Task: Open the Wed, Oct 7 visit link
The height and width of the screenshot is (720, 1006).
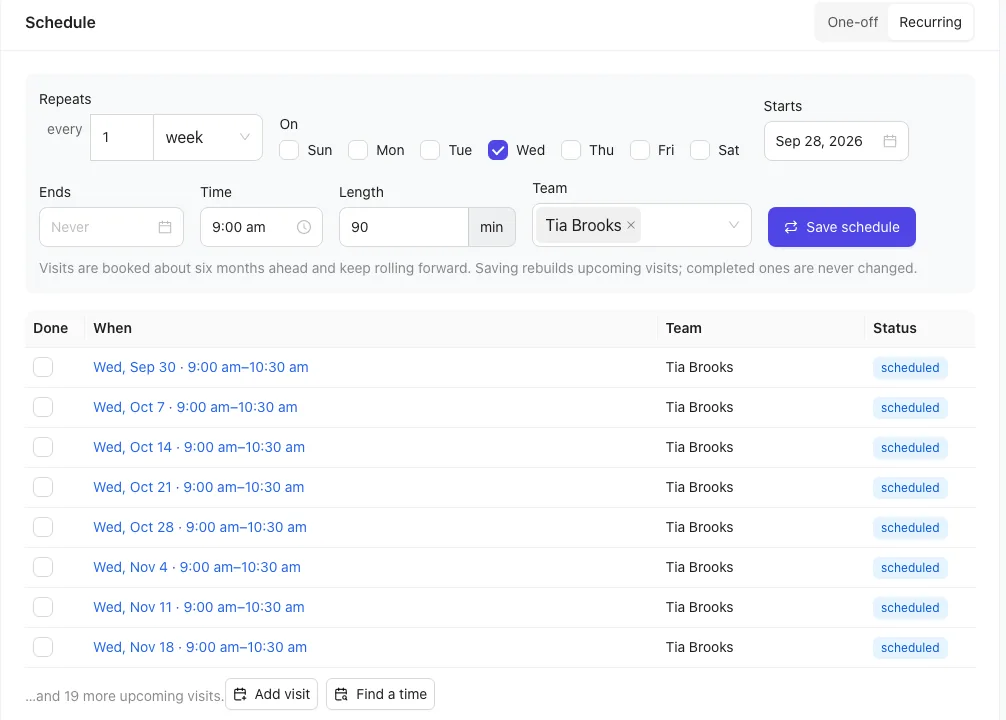Action: click(x=195, y=407)
